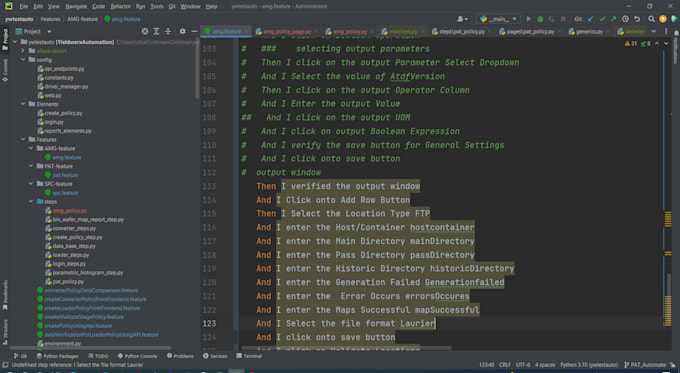
Task: Select opened file in Project panel
Action: (x=145, y=32)
